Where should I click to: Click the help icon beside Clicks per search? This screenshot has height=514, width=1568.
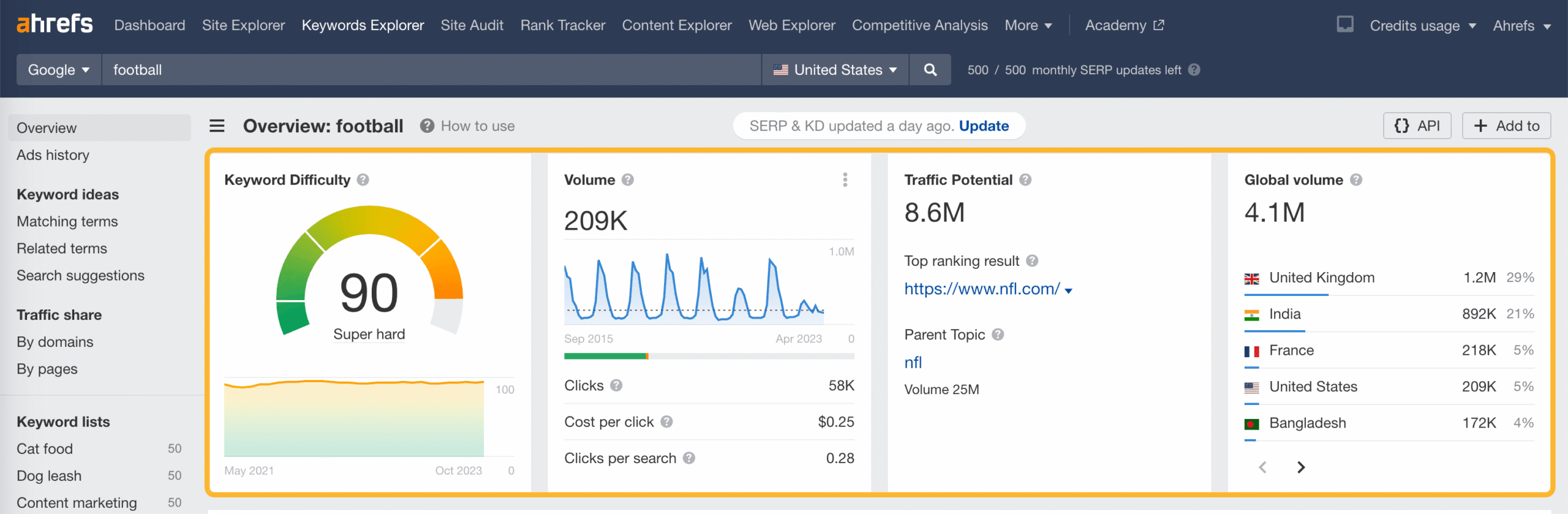(x=689, y=458)
